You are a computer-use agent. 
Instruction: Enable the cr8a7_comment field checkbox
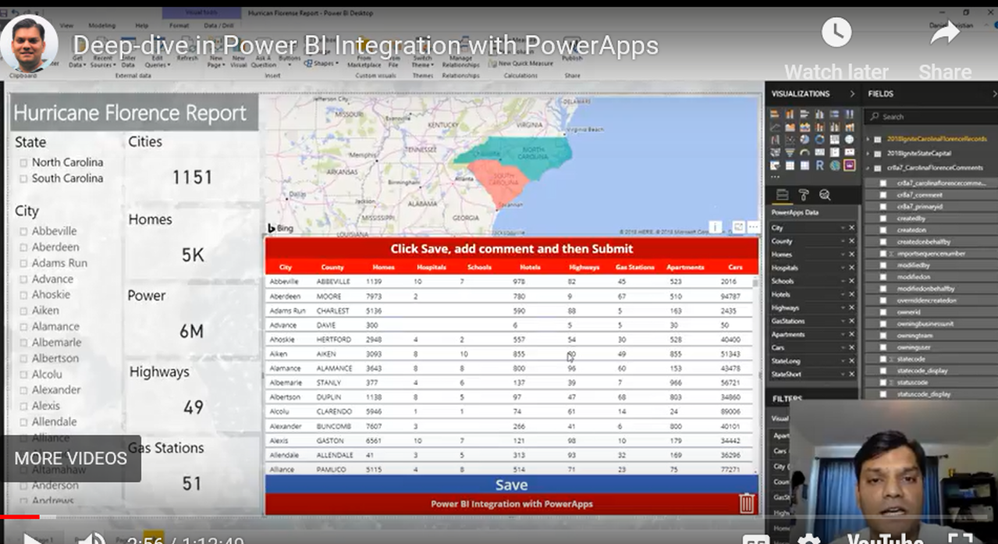[x=883, y=195]
